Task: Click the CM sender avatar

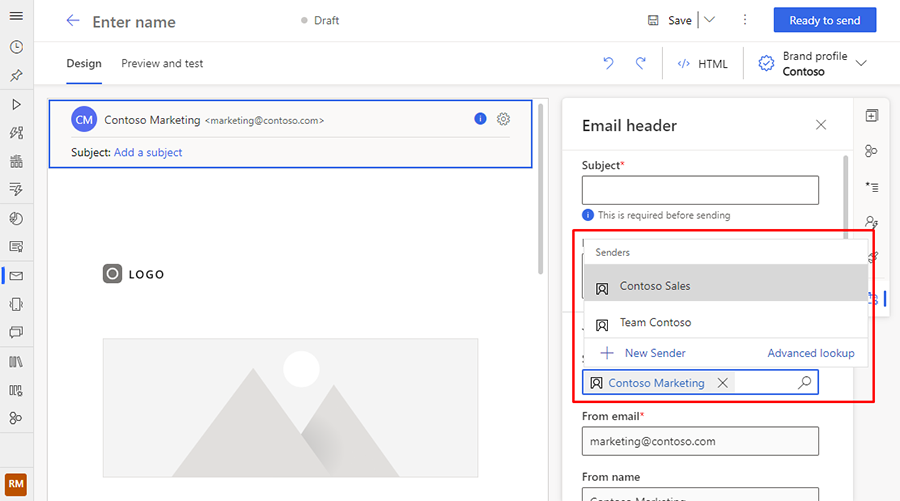Action: [x=84, y=119]
